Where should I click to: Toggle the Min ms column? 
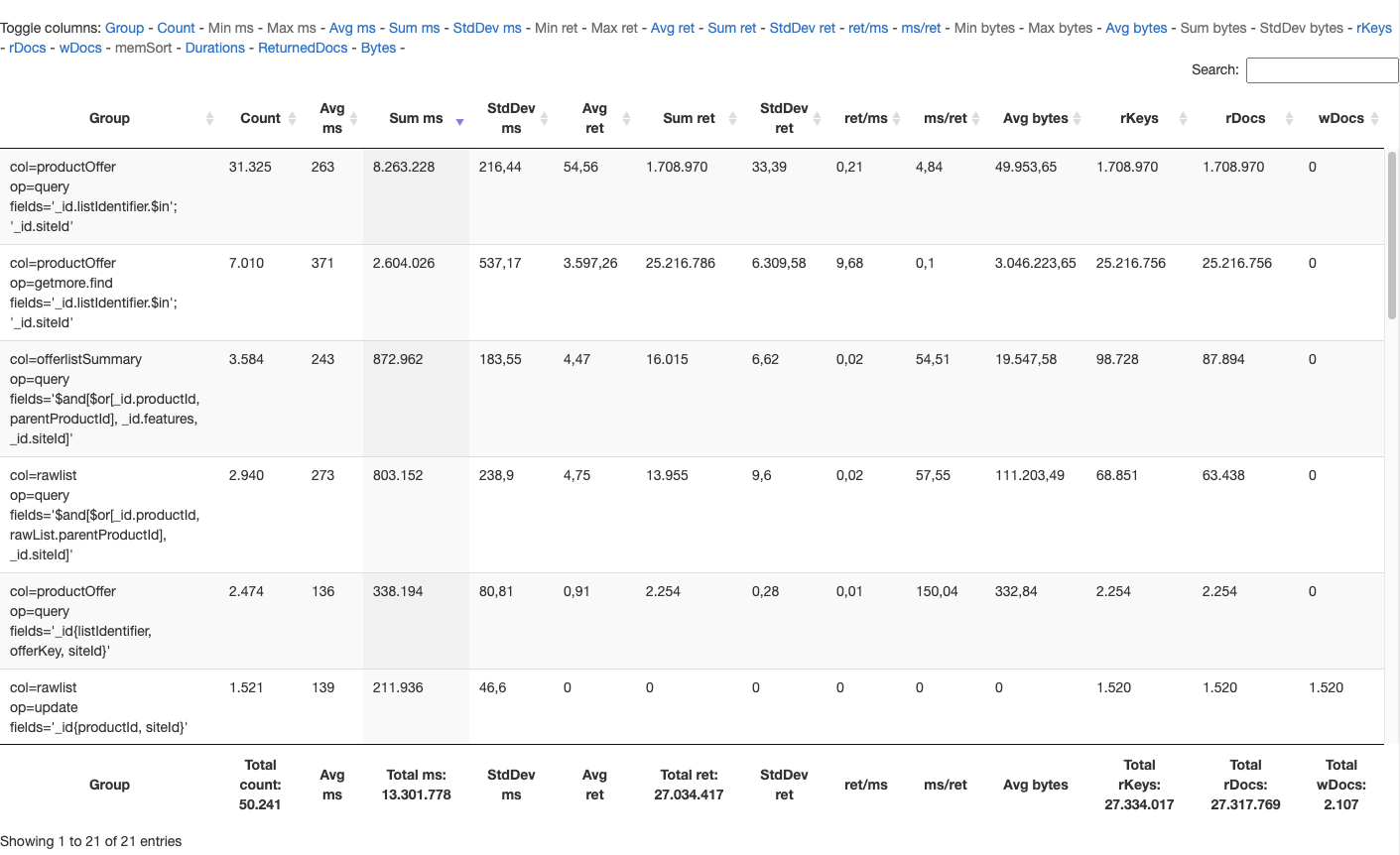click(230, 28)
